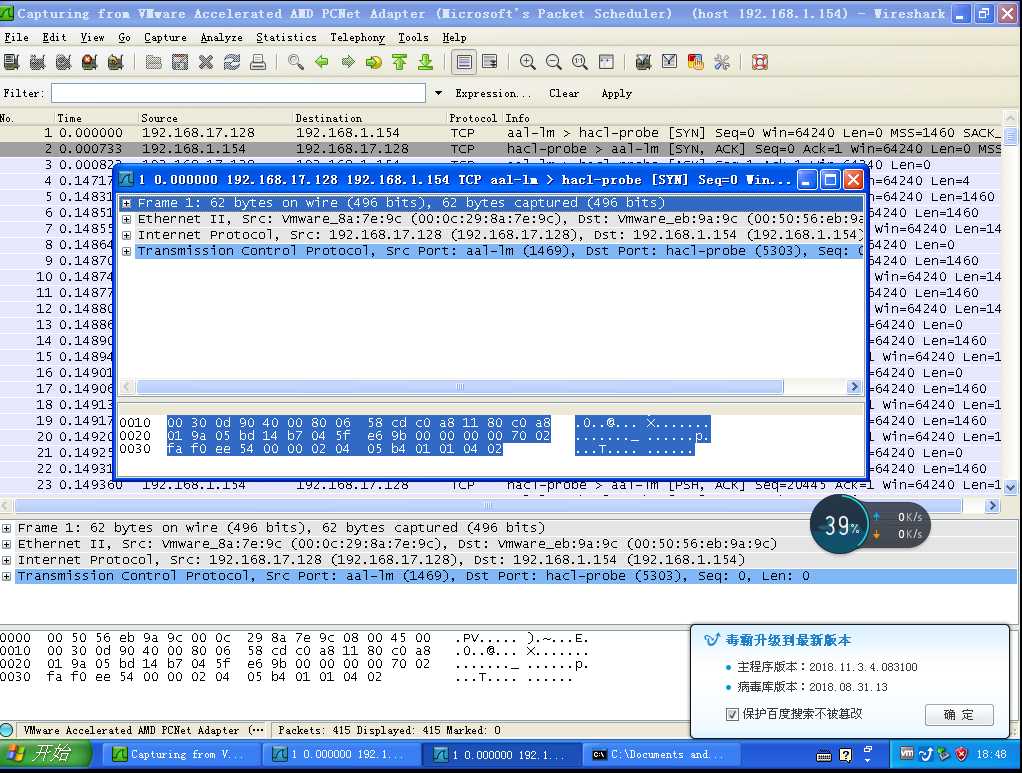The image size is (1022, 773).
Task: Close the capture file (X icon)
Action: [x=206, y=62]
